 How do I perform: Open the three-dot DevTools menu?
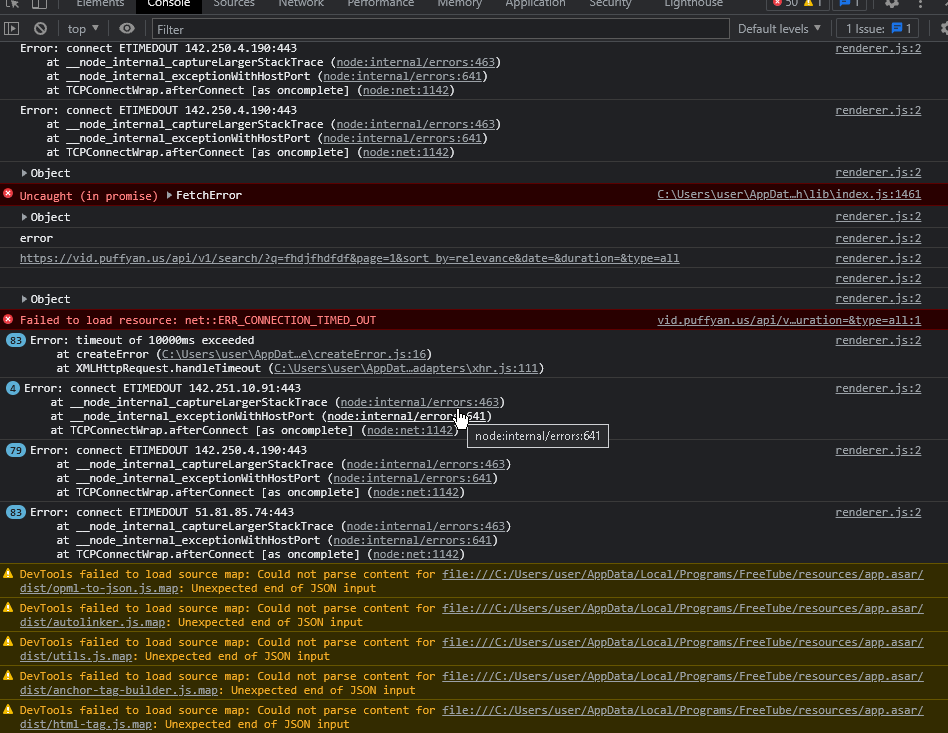tap(920, 3)
